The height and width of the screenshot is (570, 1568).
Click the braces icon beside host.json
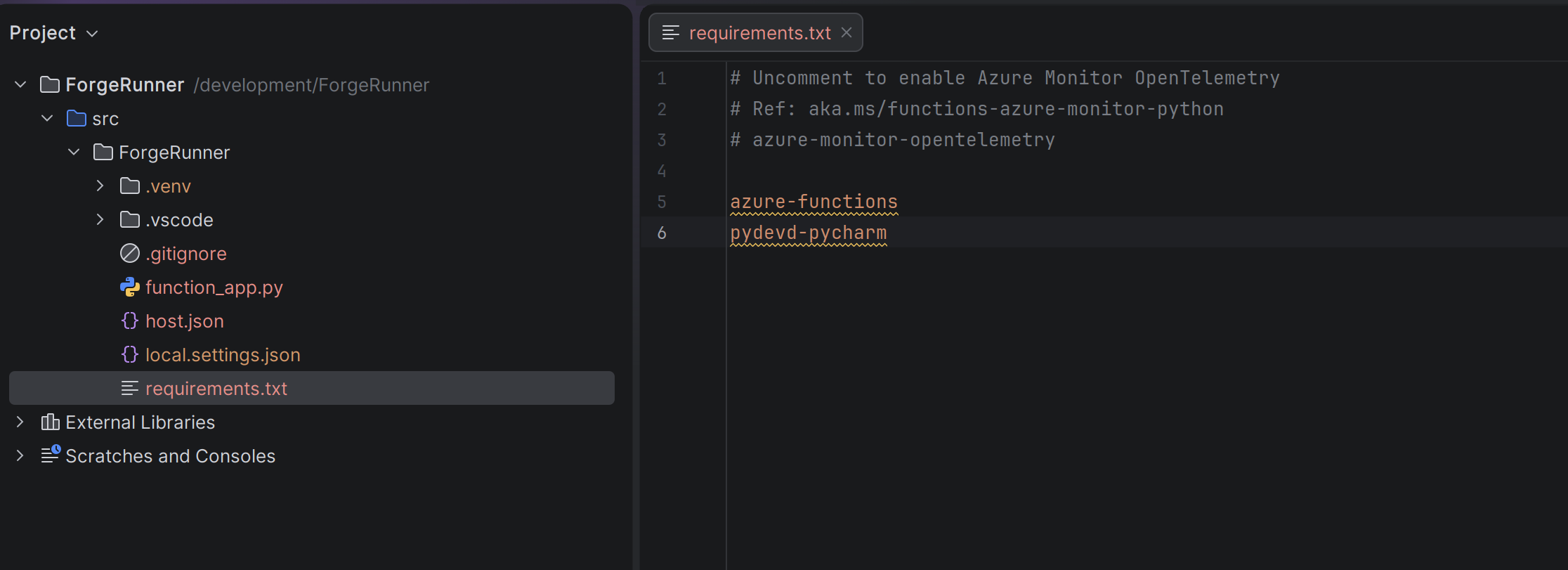(130, 320)
